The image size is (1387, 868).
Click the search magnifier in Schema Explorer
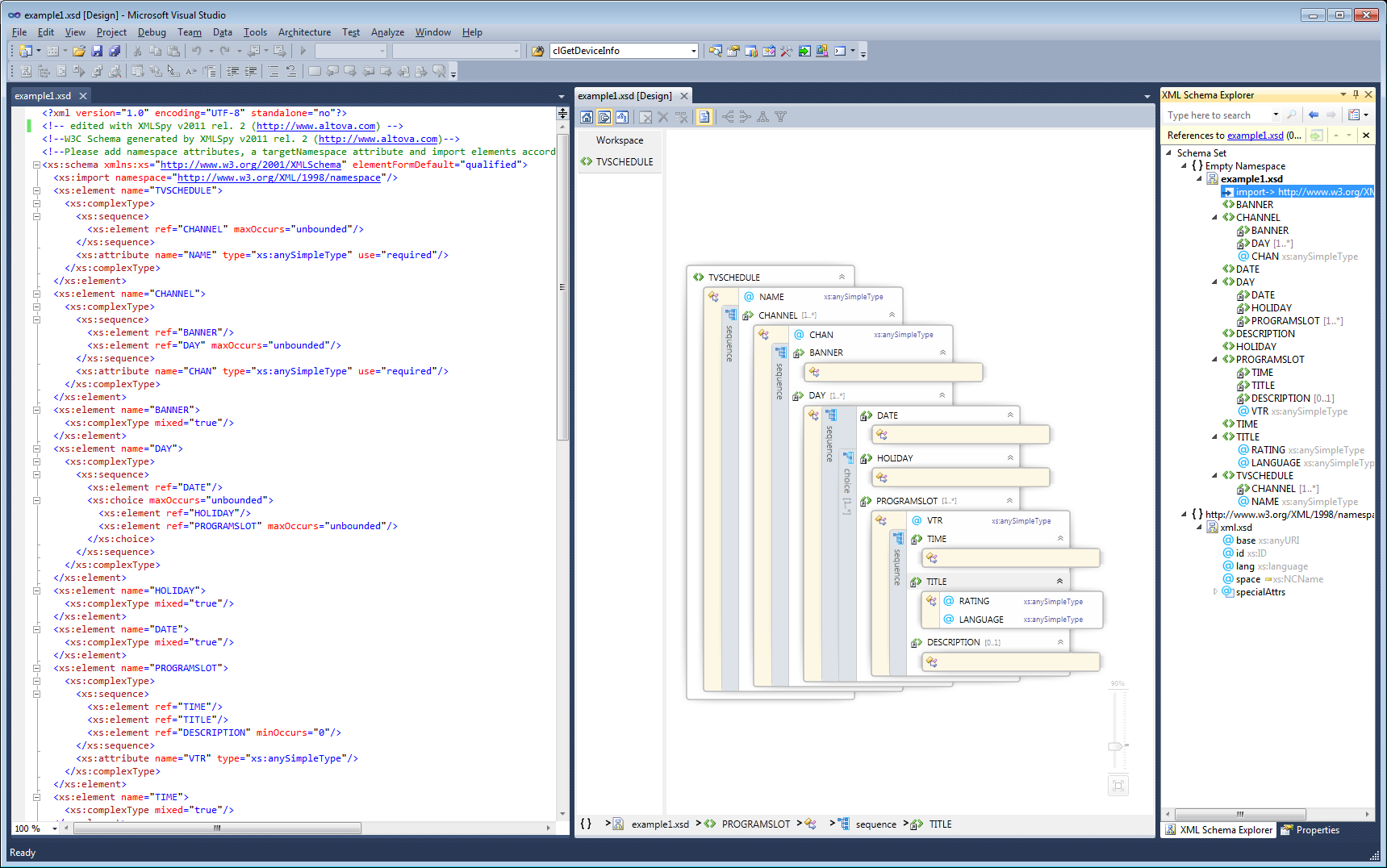point(1291,115)
